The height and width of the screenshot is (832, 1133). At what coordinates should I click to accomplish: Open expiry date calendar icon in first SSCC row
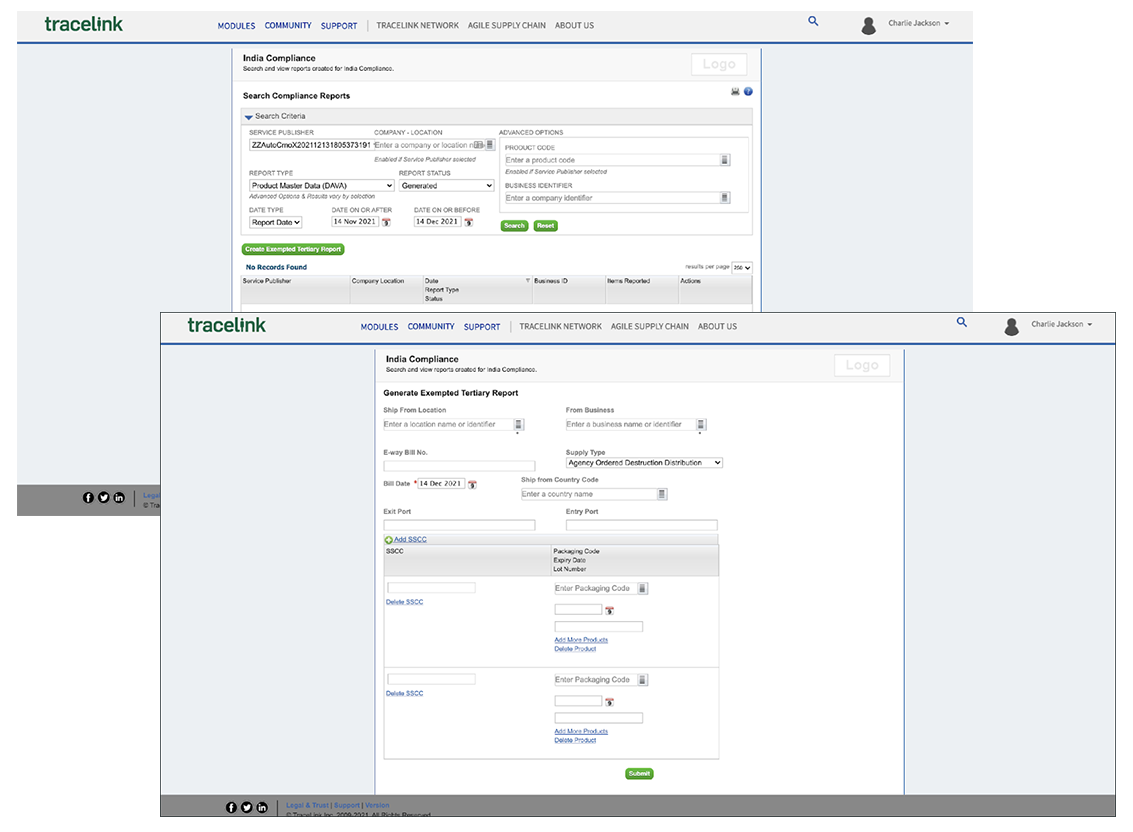tap(609, 611)
